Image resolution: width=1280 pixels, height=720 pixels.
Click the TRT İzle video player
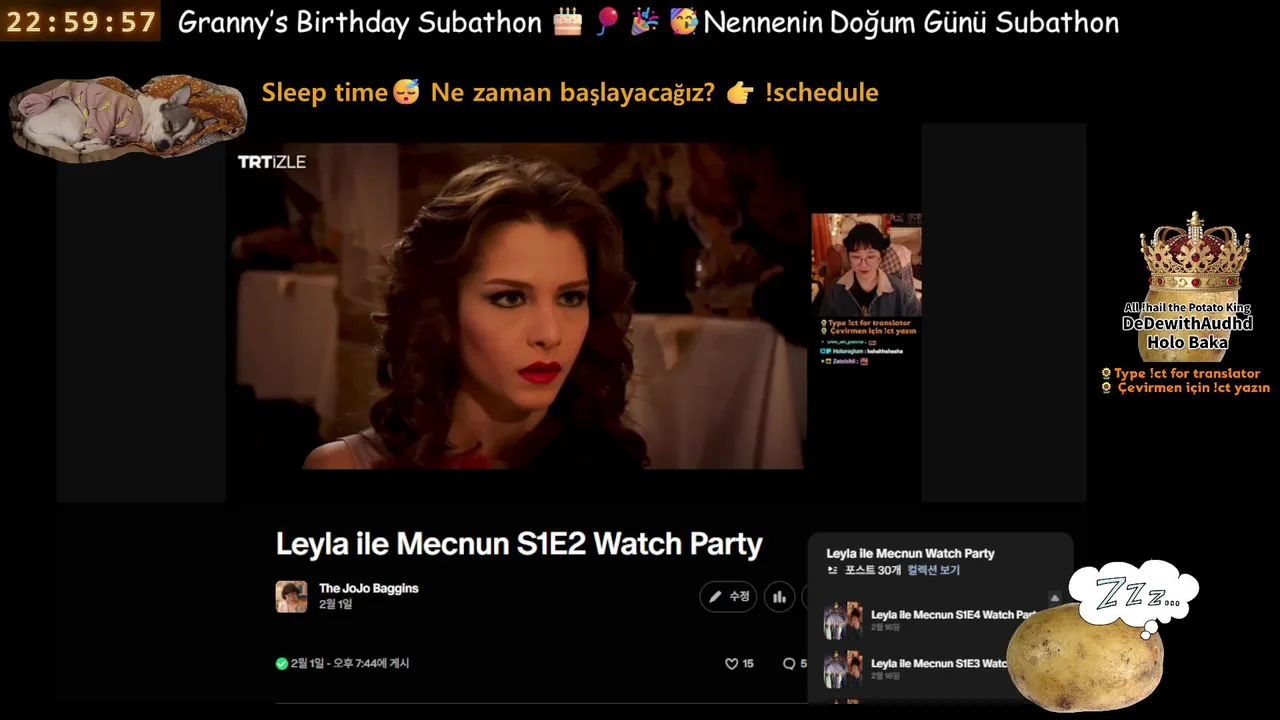point(518,306)
